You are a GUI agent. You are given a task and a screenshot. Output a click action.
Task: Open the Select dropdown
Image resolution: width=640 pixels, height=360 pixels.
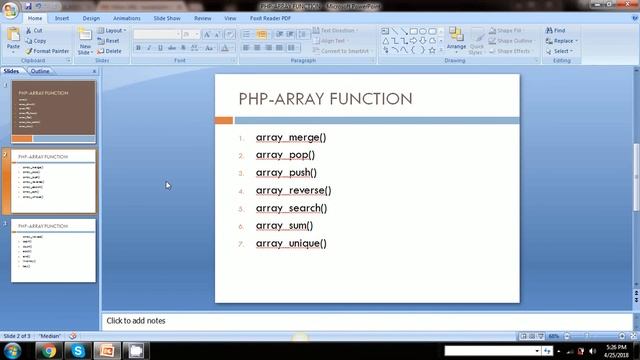[560, 51]
